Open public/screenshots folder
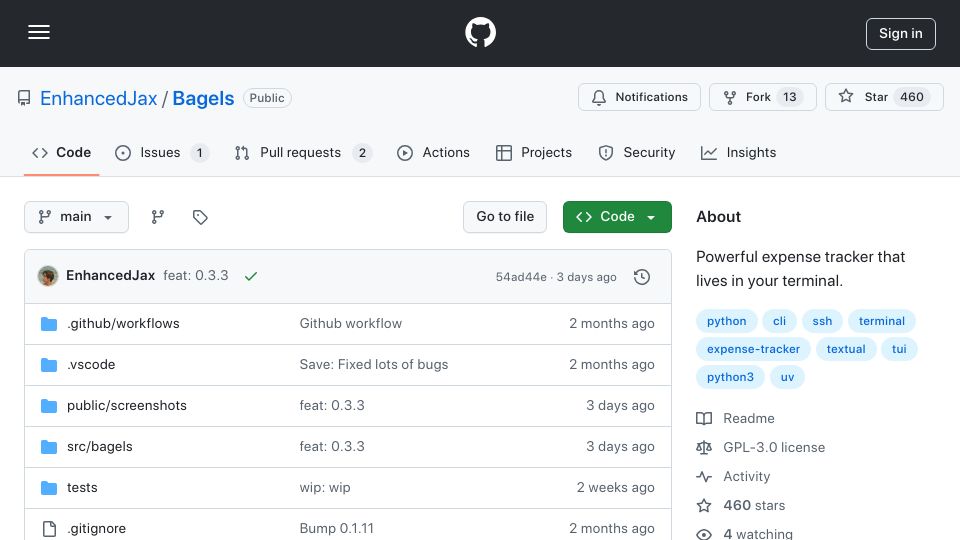 127,405
